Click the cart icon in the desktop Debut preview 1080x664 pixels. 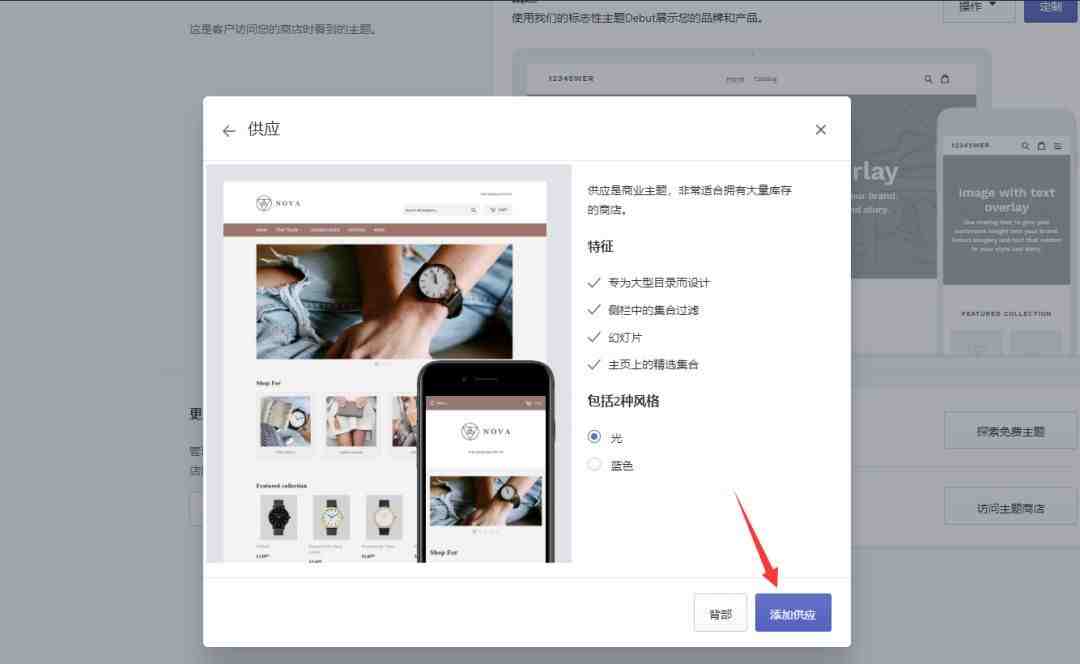pos(945,79)
